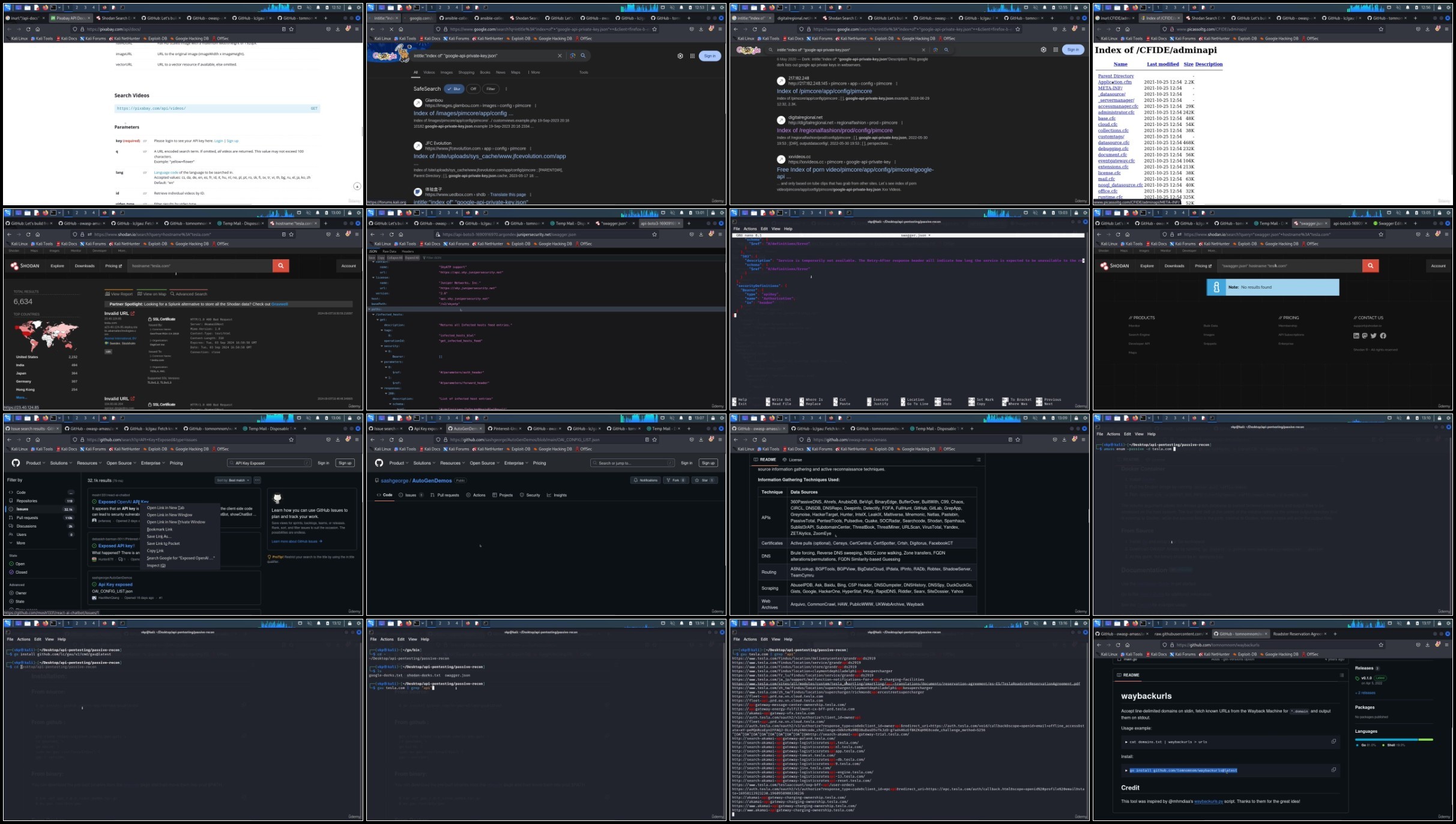Choose Open Link in New Tab

166,508
